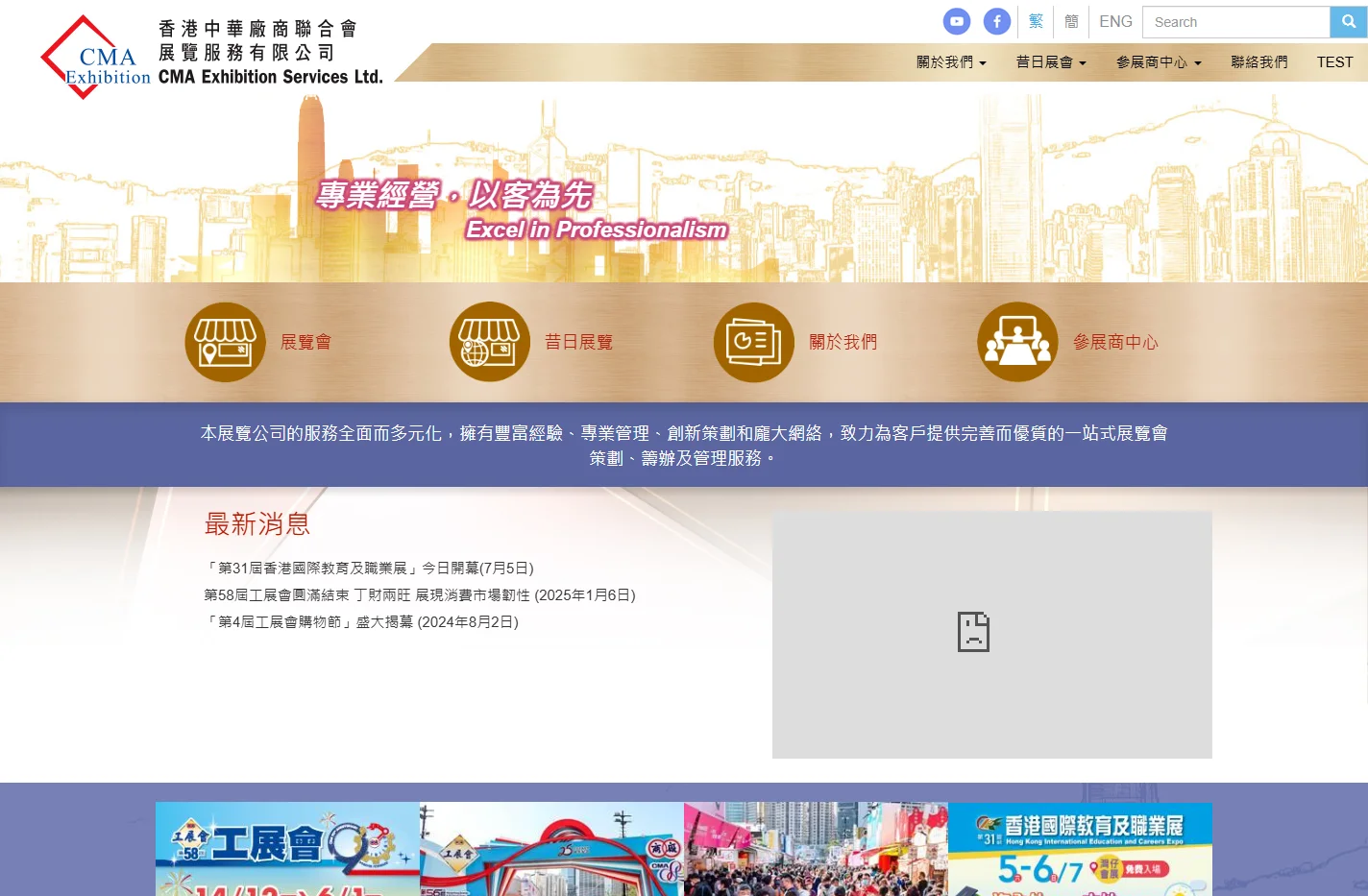Open the Facebook page icon

coord(997,21)
